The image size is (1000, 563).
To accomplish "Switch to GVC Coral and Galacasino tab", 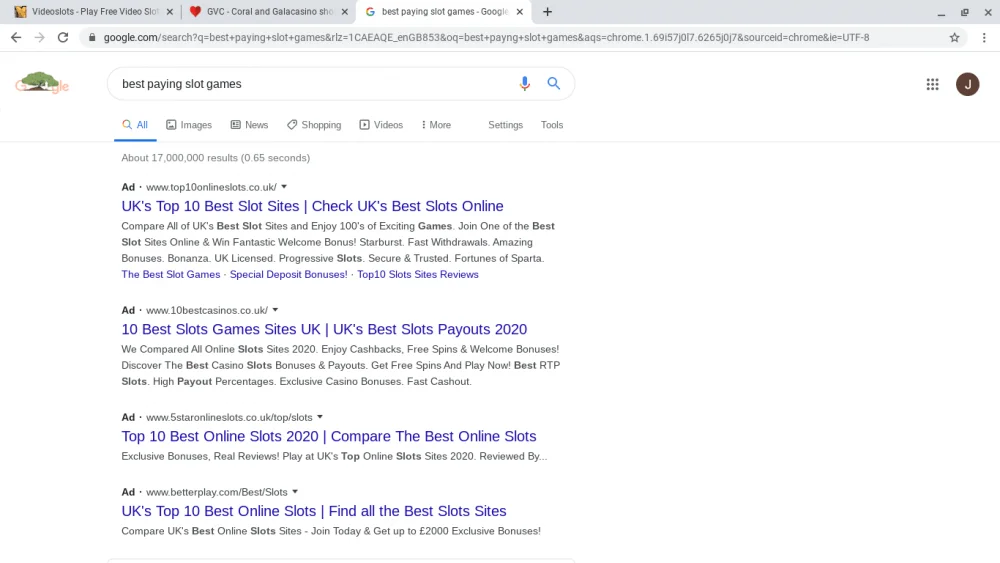I will coord(268,11).
